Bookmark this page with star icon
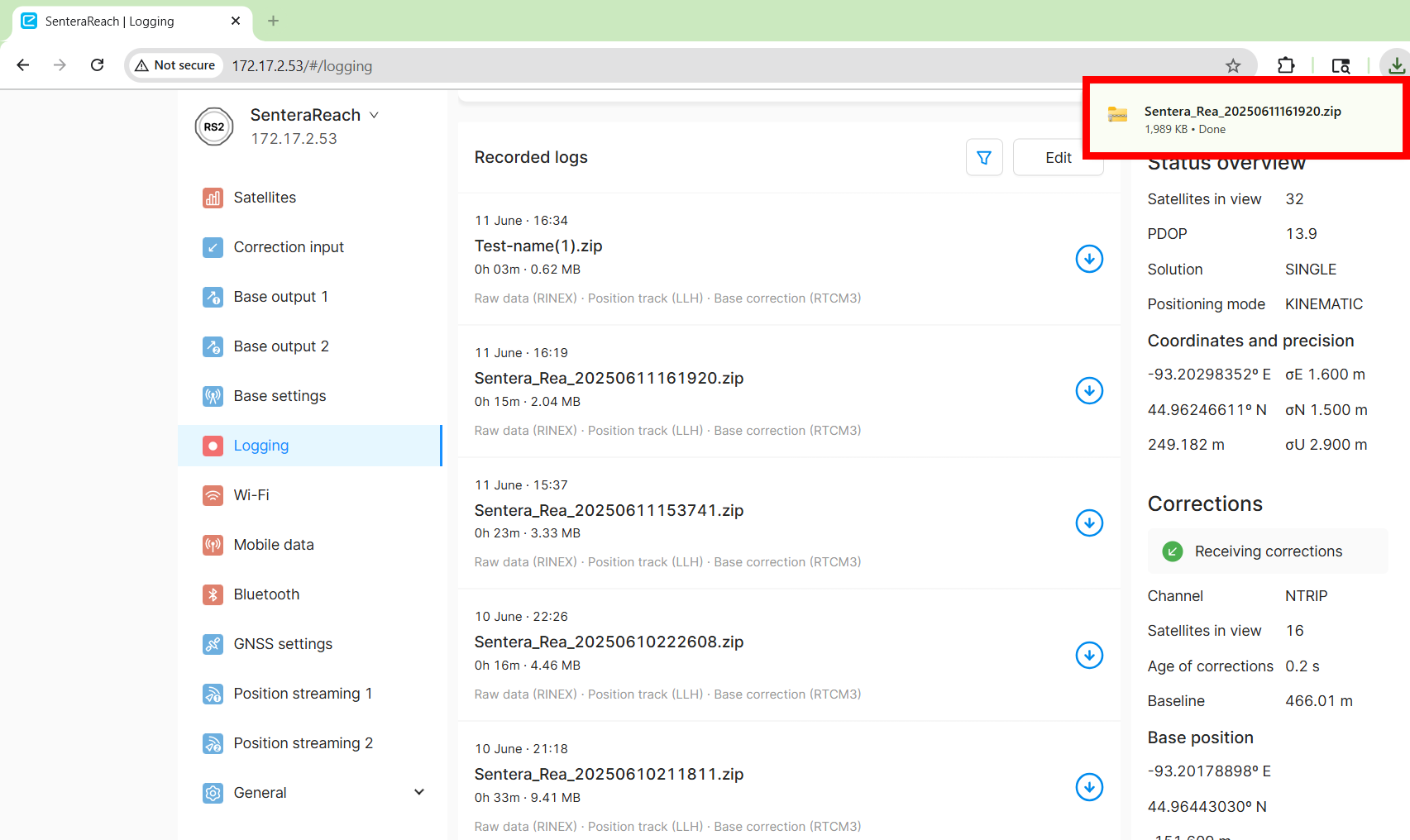 1233,65
